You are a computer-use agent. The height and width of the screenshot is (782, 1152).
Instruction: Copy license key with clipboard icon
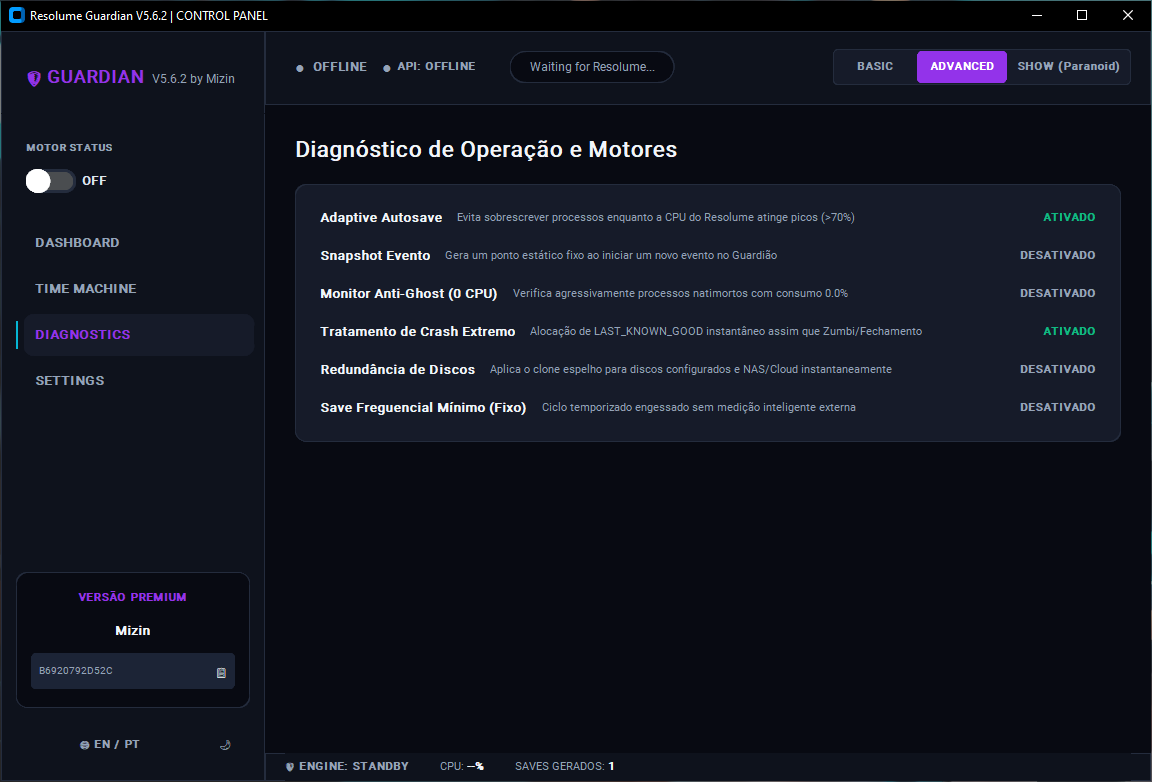[x=221, y=672]
